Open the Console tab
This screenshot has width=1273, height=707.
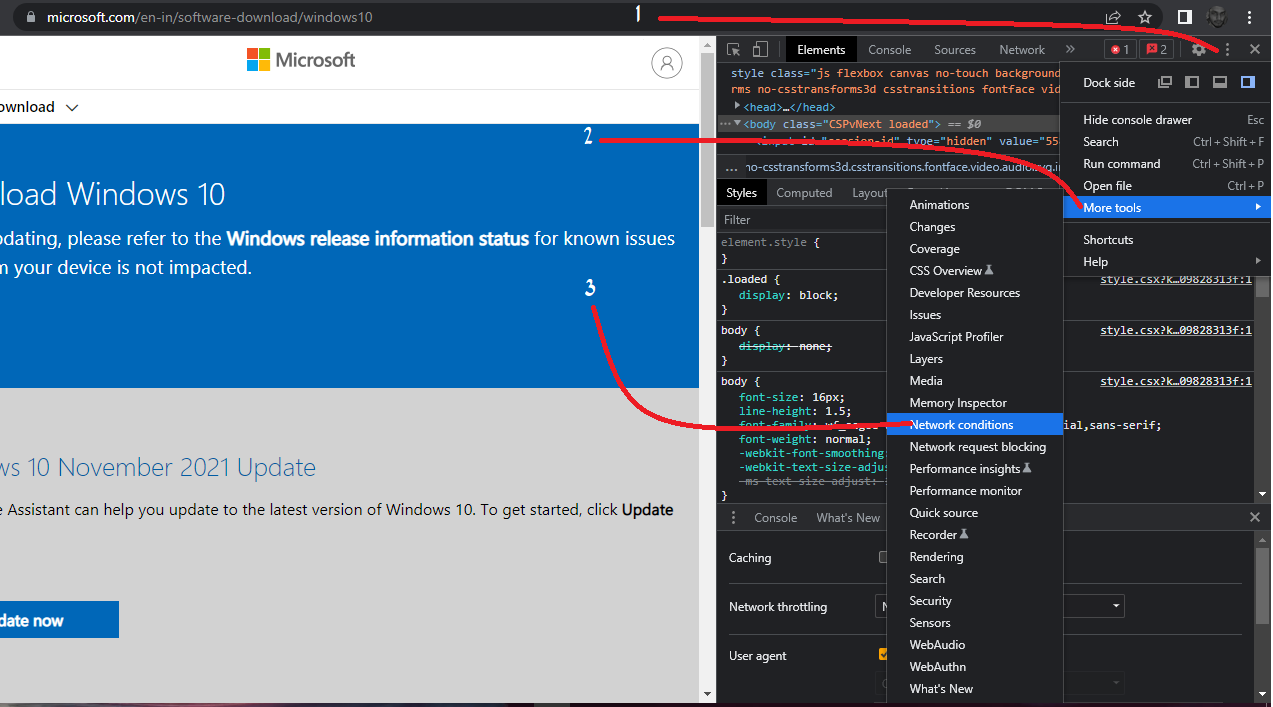889,50
